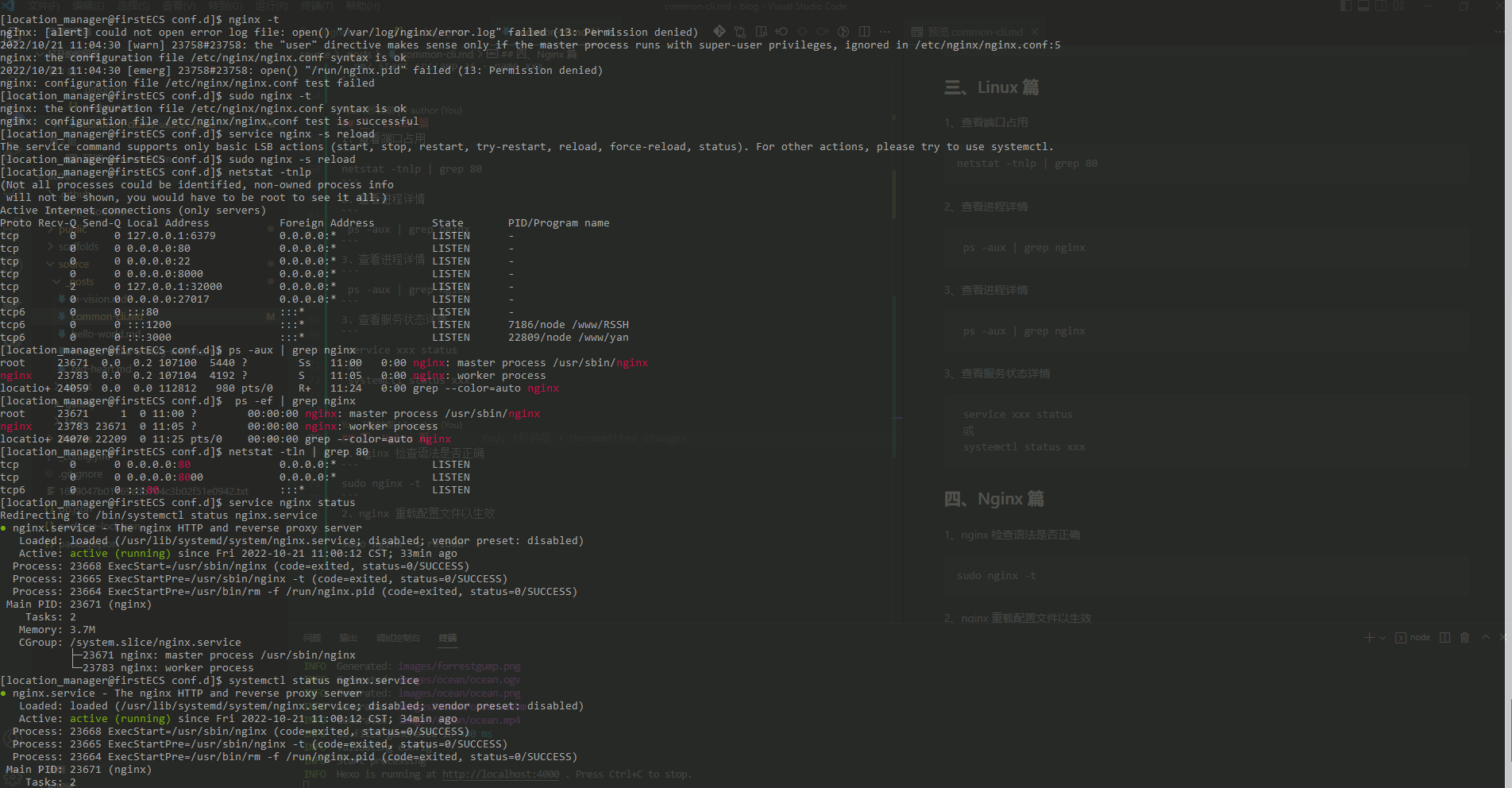
Task: Open the launch profile dropdown beside plus
Action: [1383, 638]
